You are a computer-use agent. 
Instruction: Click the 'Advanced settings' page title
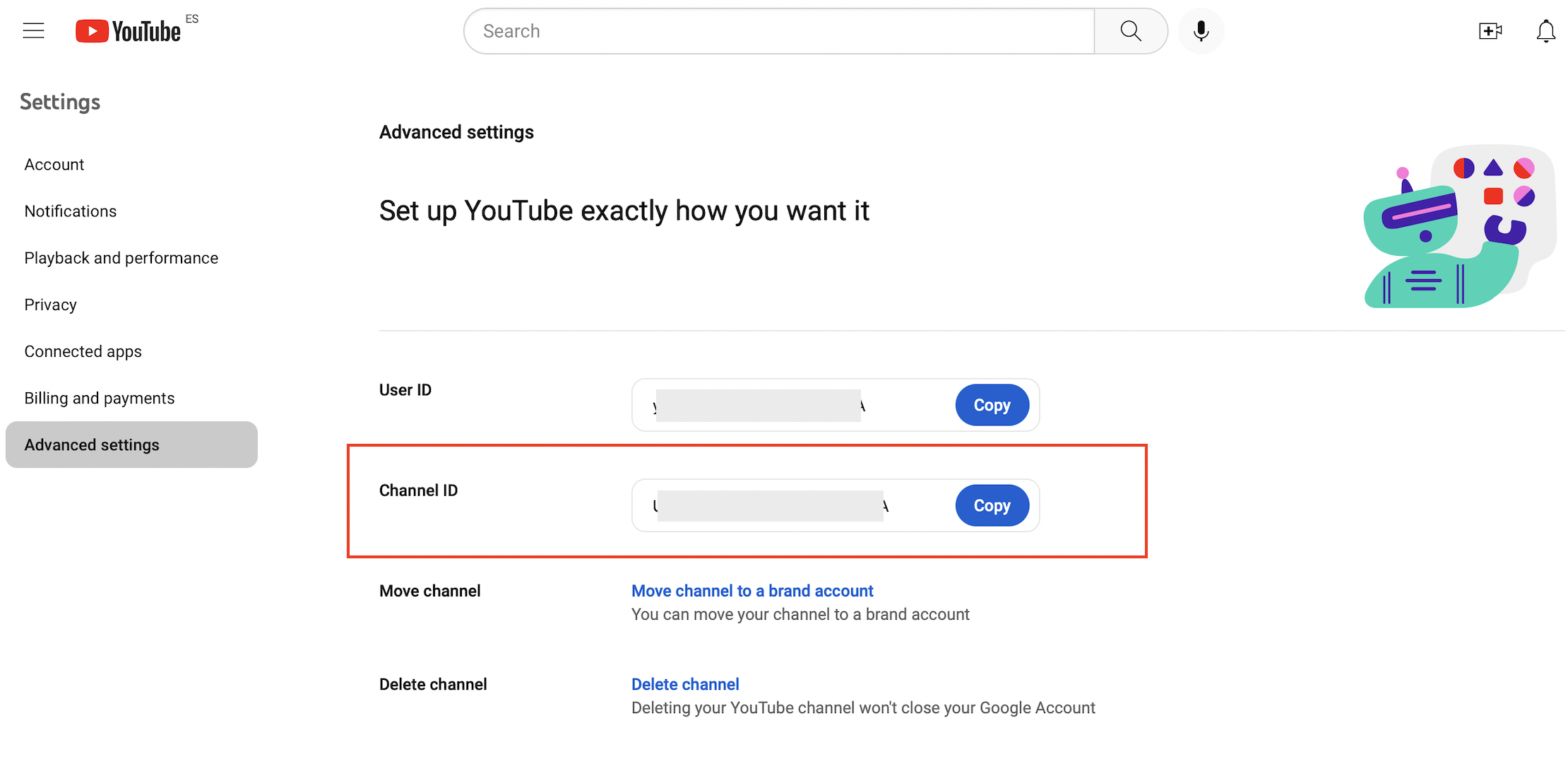[x=456, y=132]
